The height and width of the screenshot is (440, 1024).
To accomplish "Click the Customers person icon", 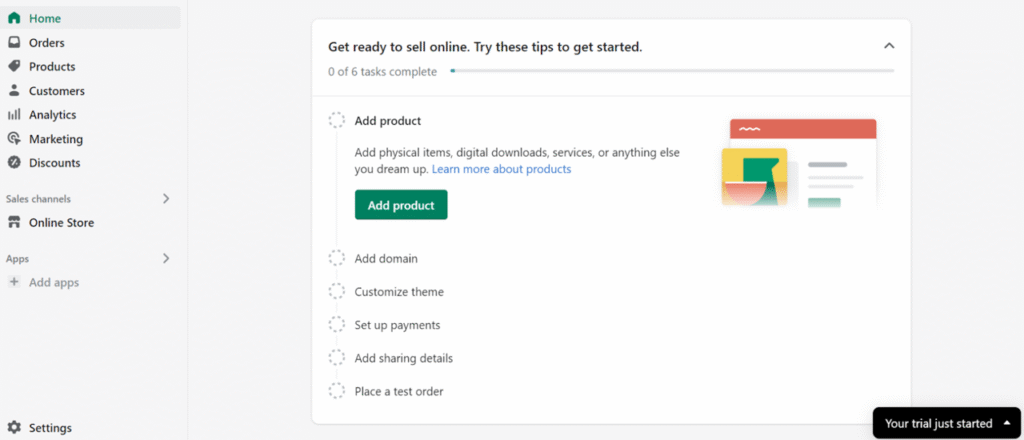I will 14,91.
